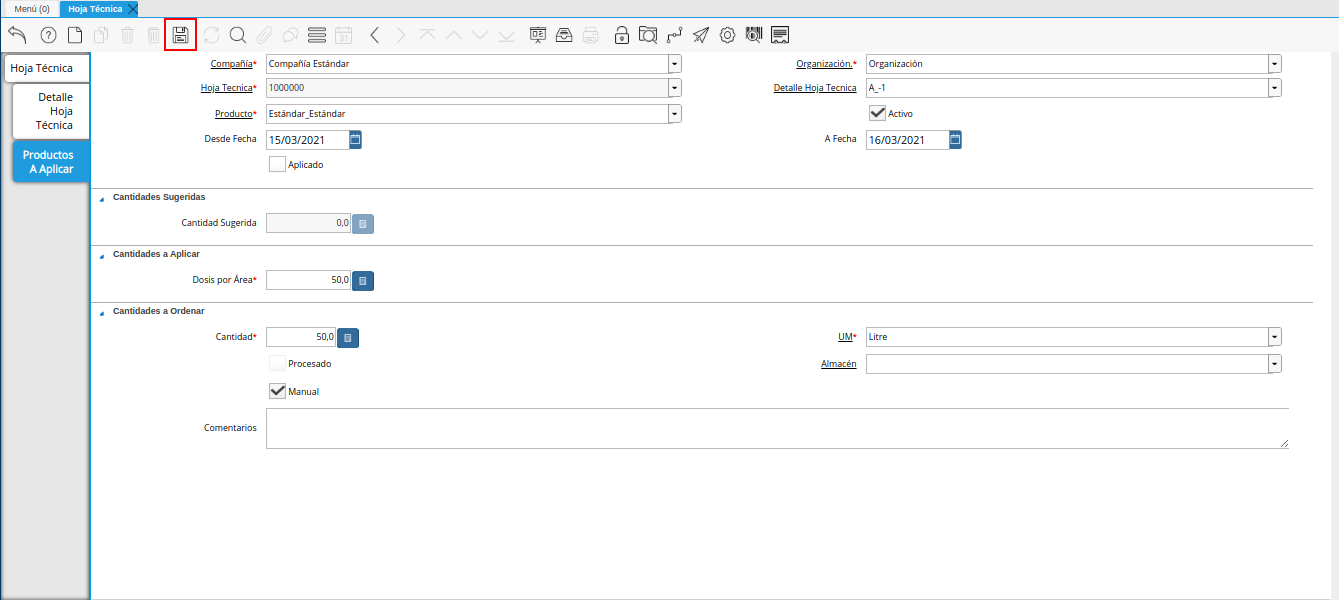Jump to last record icon
1339x600 pixels.
(506, 35)
